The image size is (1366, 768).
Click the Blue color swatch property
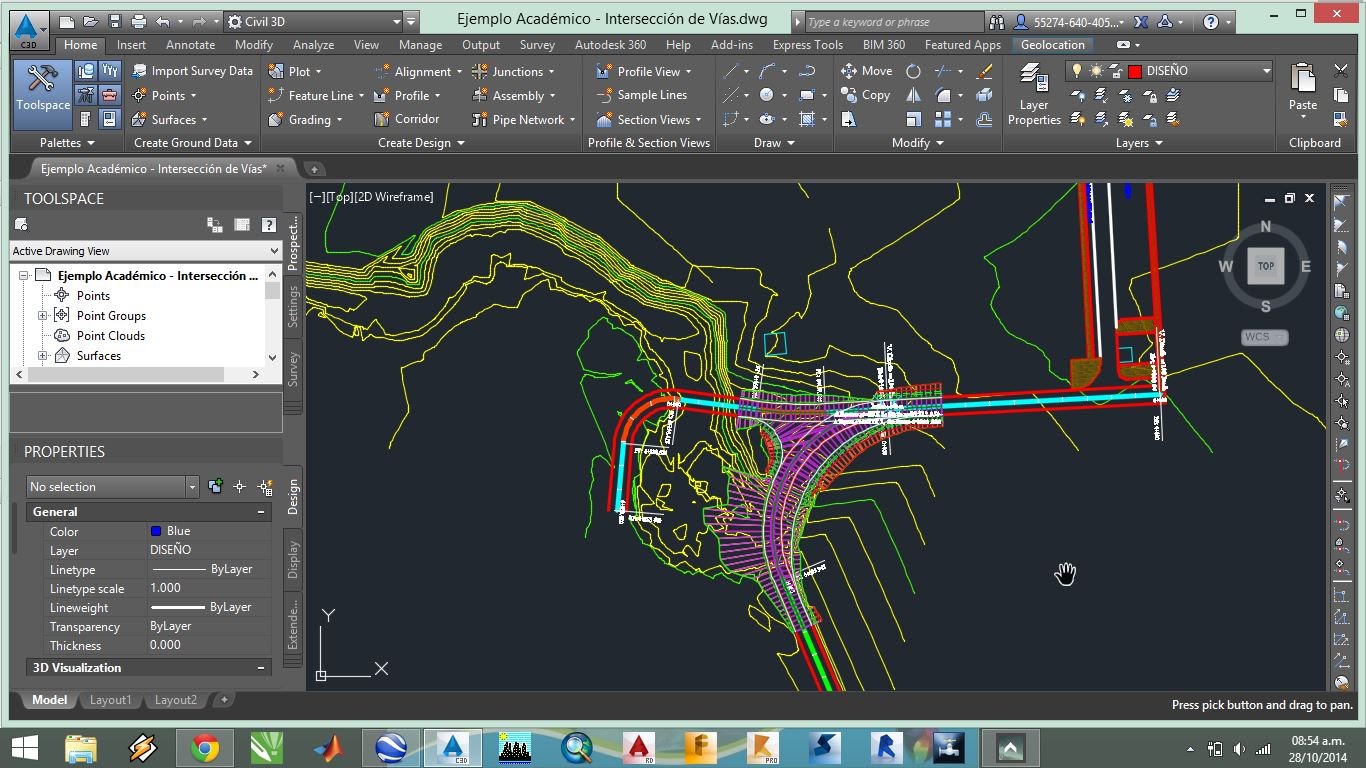click(156, 531)
